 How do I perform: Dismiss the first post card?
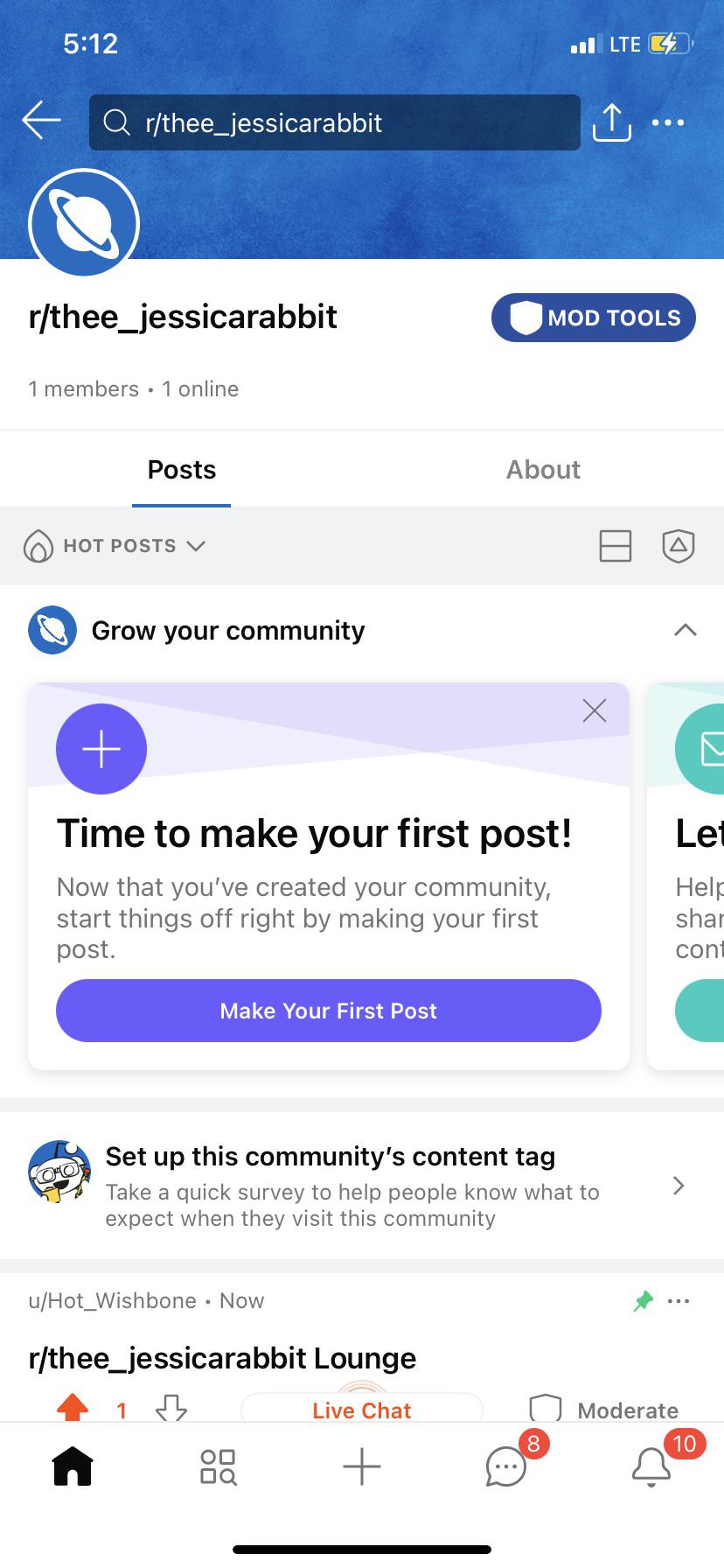(x=595, y=710)
